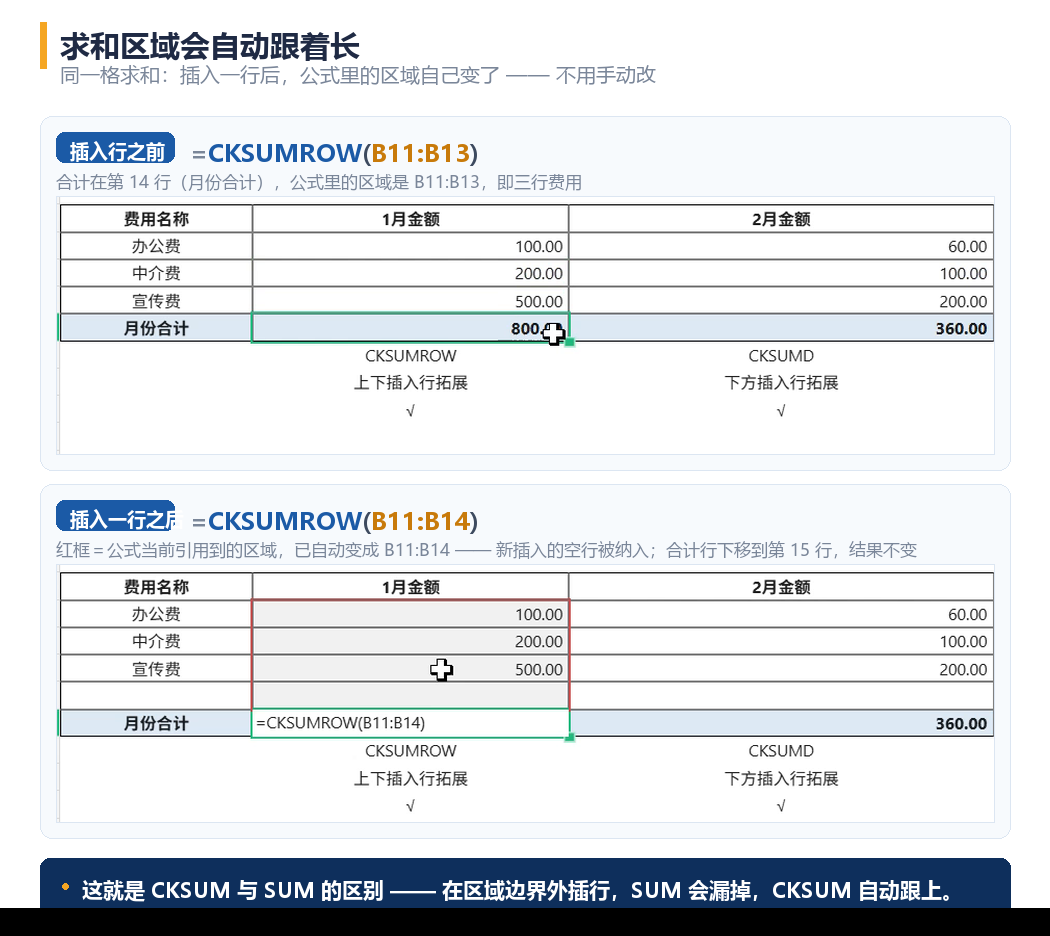This screenshot has width=1050, height=936.
Task: Click the subtitle starting with 同一格求和
Action: [x=358, y=76]
